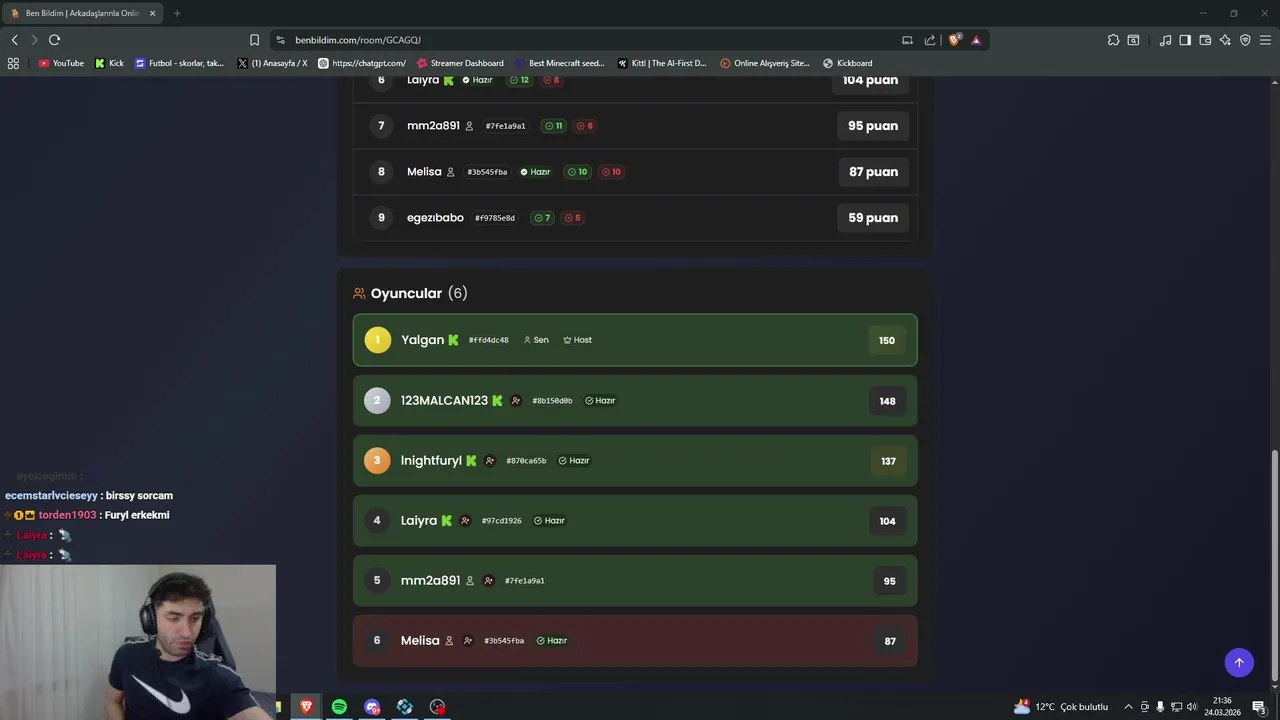This screenshot has width=1280, height=720.
Task: Click player ID #870ca65b
Action: [x=526, y=461]
